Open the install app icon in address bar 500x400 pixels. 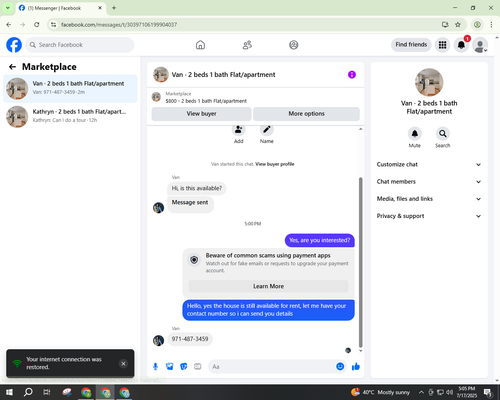click(x=445, y=25)
